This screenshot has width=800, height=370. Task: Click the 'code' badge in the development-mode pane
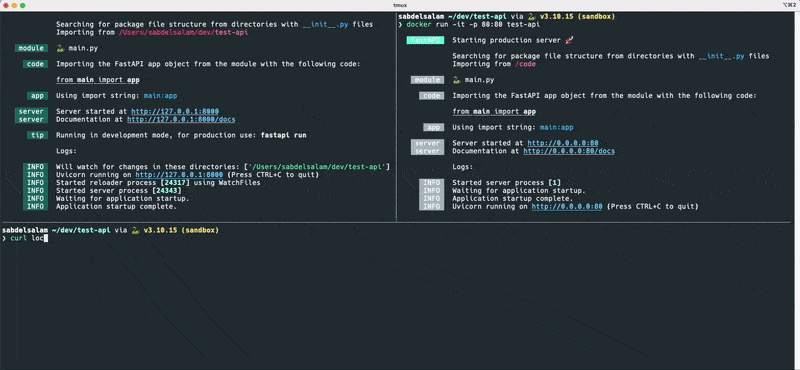35,64
